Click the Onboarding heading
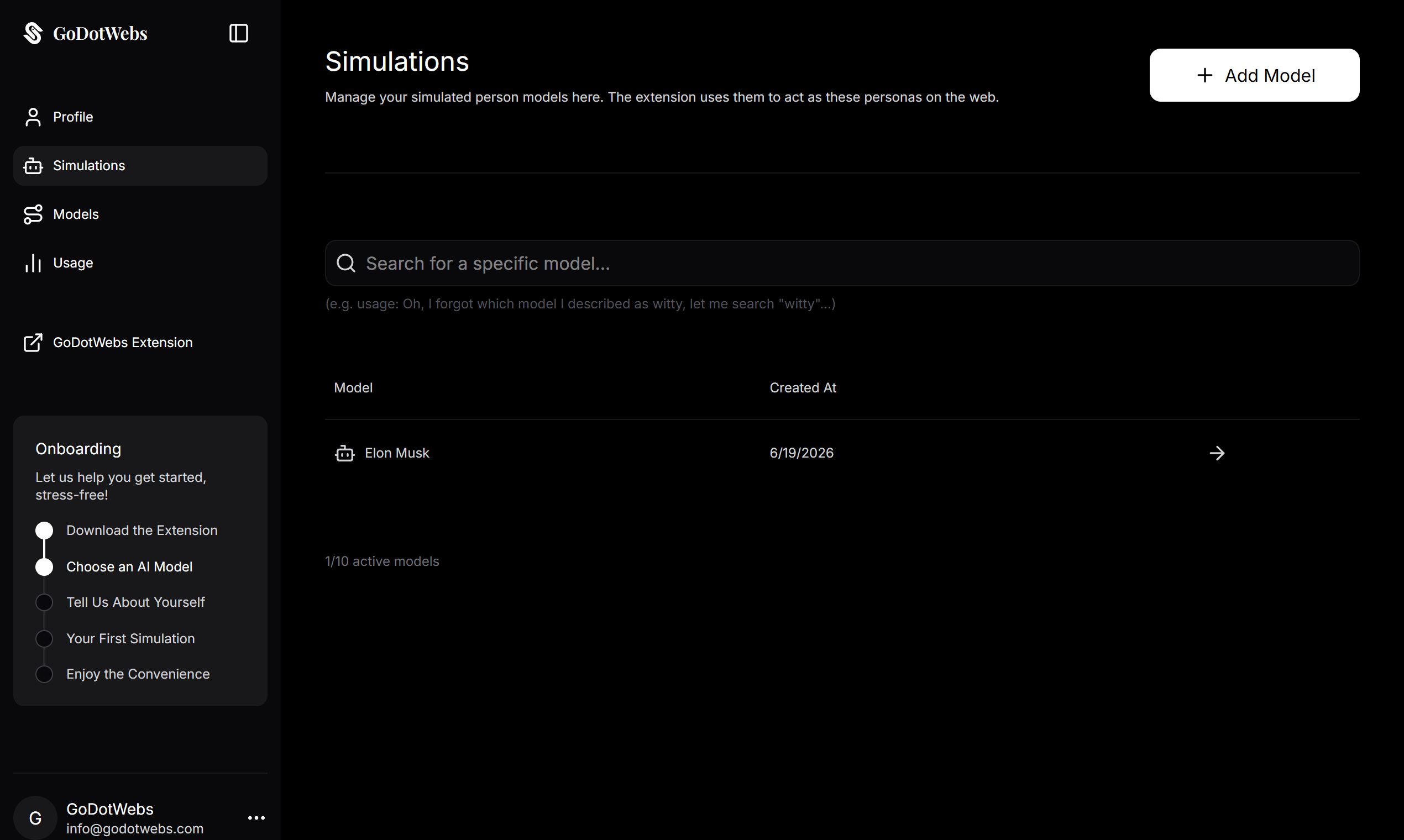 (78, 449)
